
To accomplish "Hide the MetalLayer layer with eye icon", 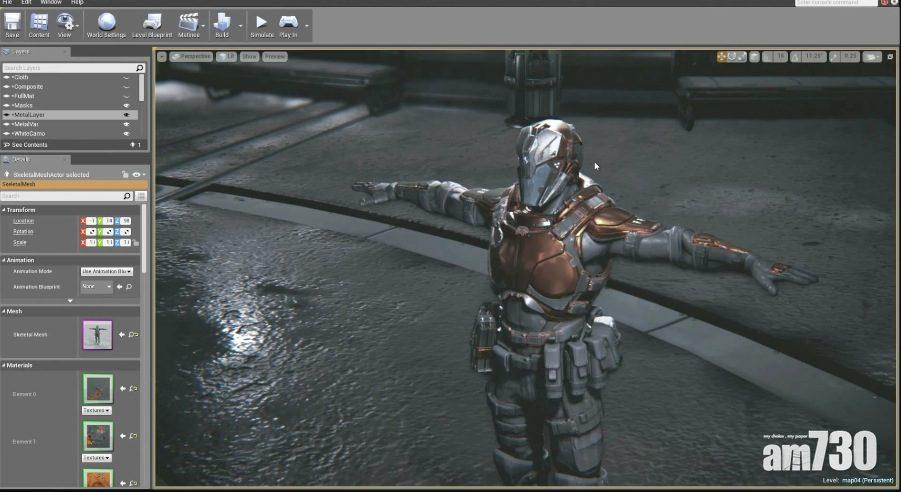I will tap(126, 115).
